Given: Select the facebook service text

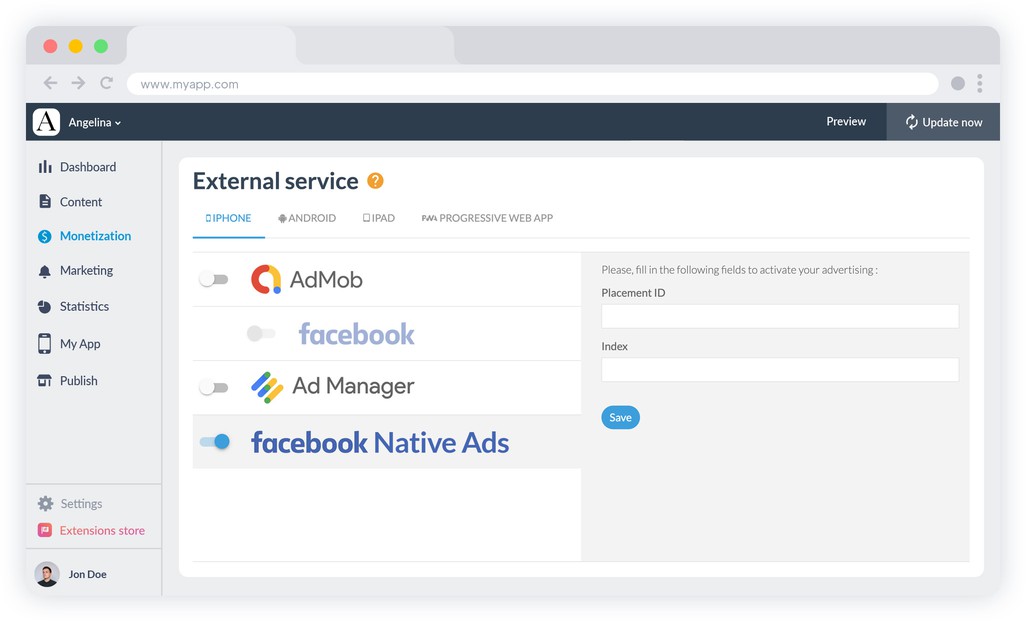Looking at the screenshot, I should (x=357, y=334).
